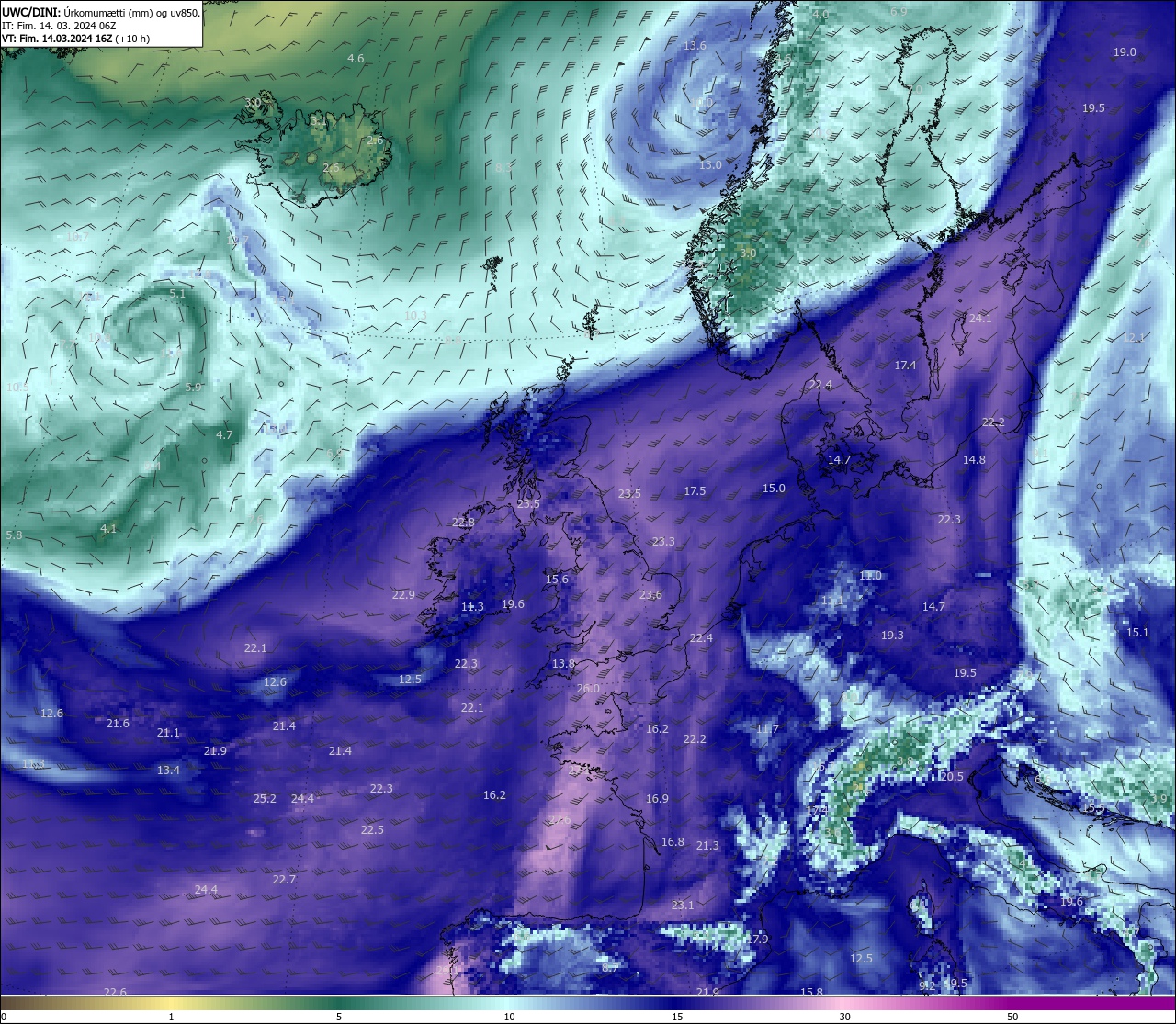
Task: Click the 21.6 value over the Atlantic
Action: 118,723
